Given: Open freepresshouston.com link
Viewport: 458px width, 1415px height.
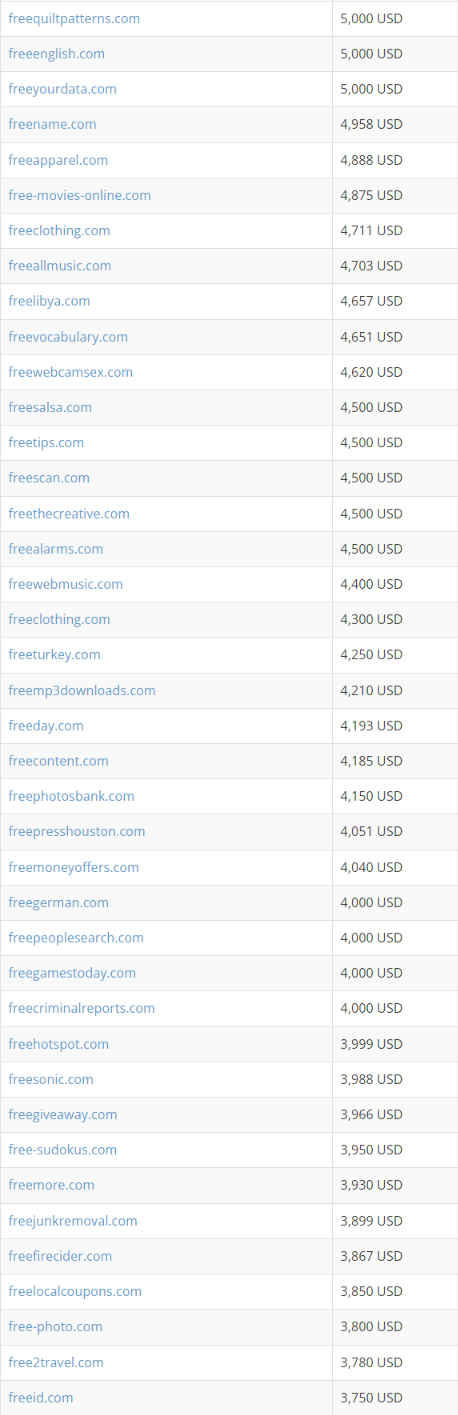Looking at the screenshot, I should [77, 831].
